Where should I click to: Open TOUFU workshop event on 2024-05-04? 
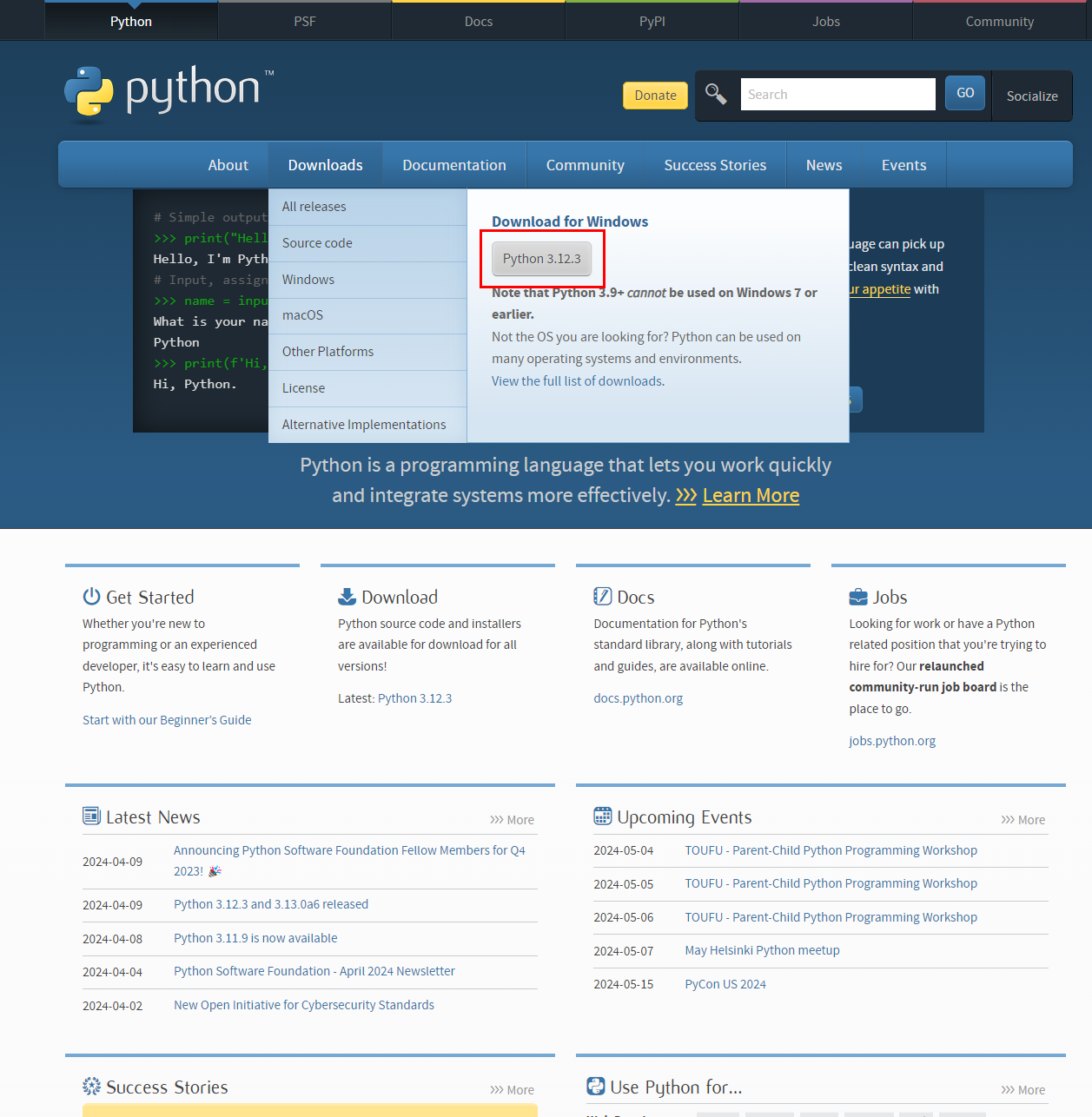(x=831, y=850)
